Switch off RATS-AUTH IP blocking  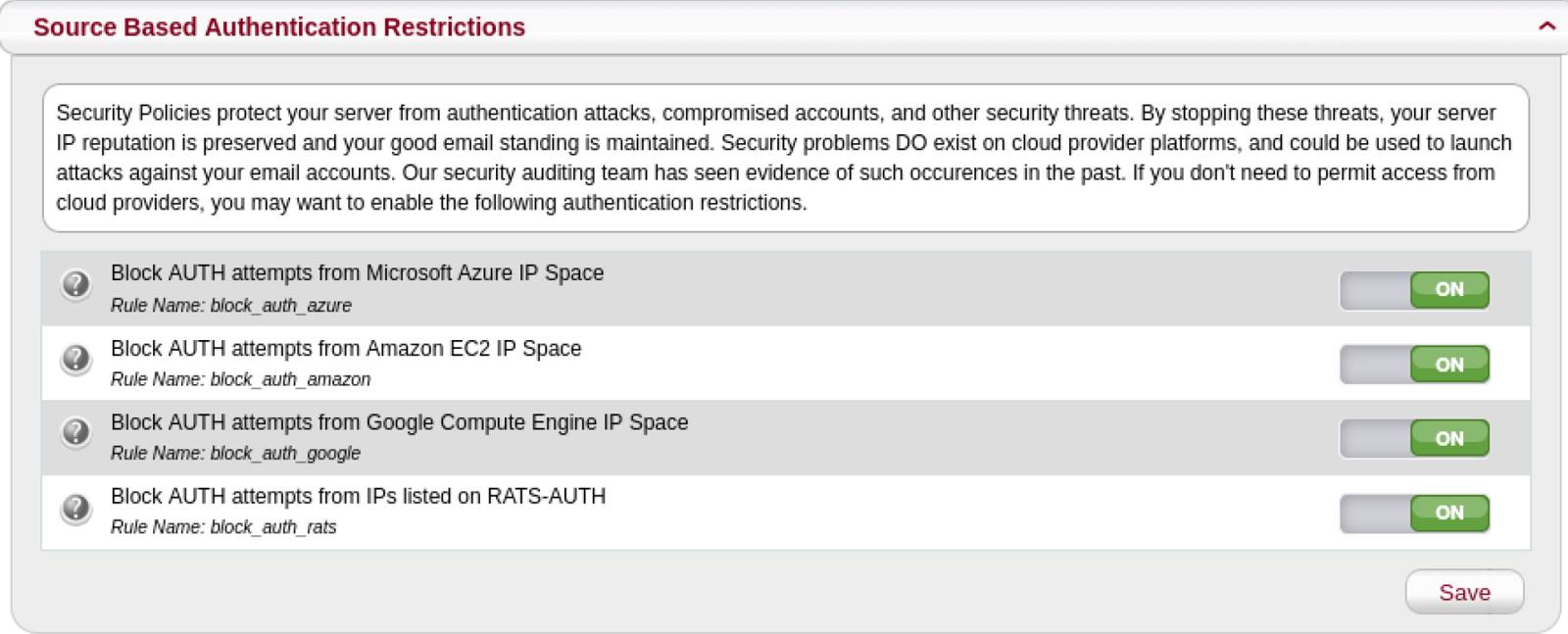point(1415,512)
